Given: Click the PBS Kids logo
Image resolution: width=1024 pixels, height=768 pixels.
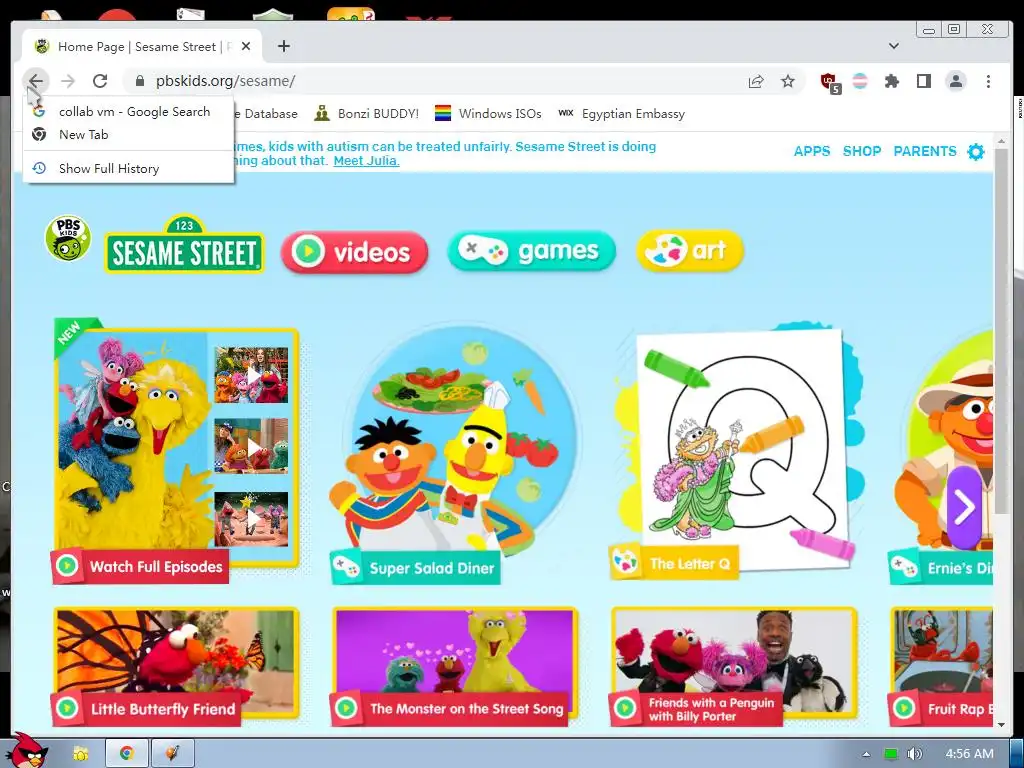Looking at the screenshot, I should [x=68, y=238].
